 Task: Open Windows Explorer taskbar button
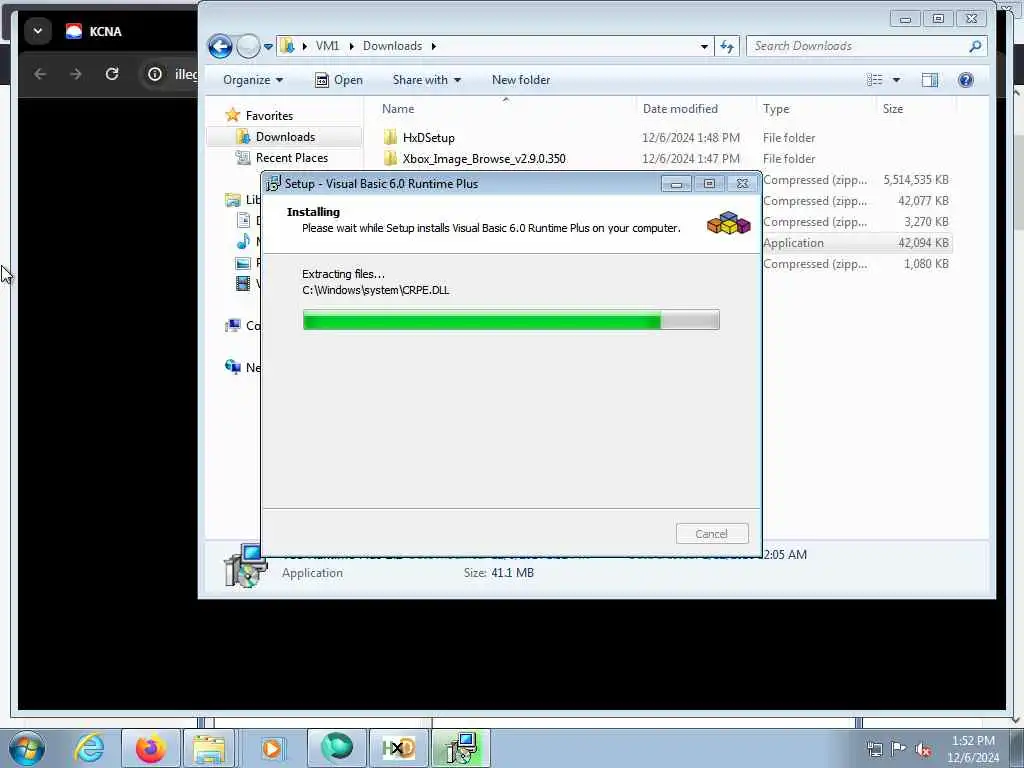tap(209, 748)
